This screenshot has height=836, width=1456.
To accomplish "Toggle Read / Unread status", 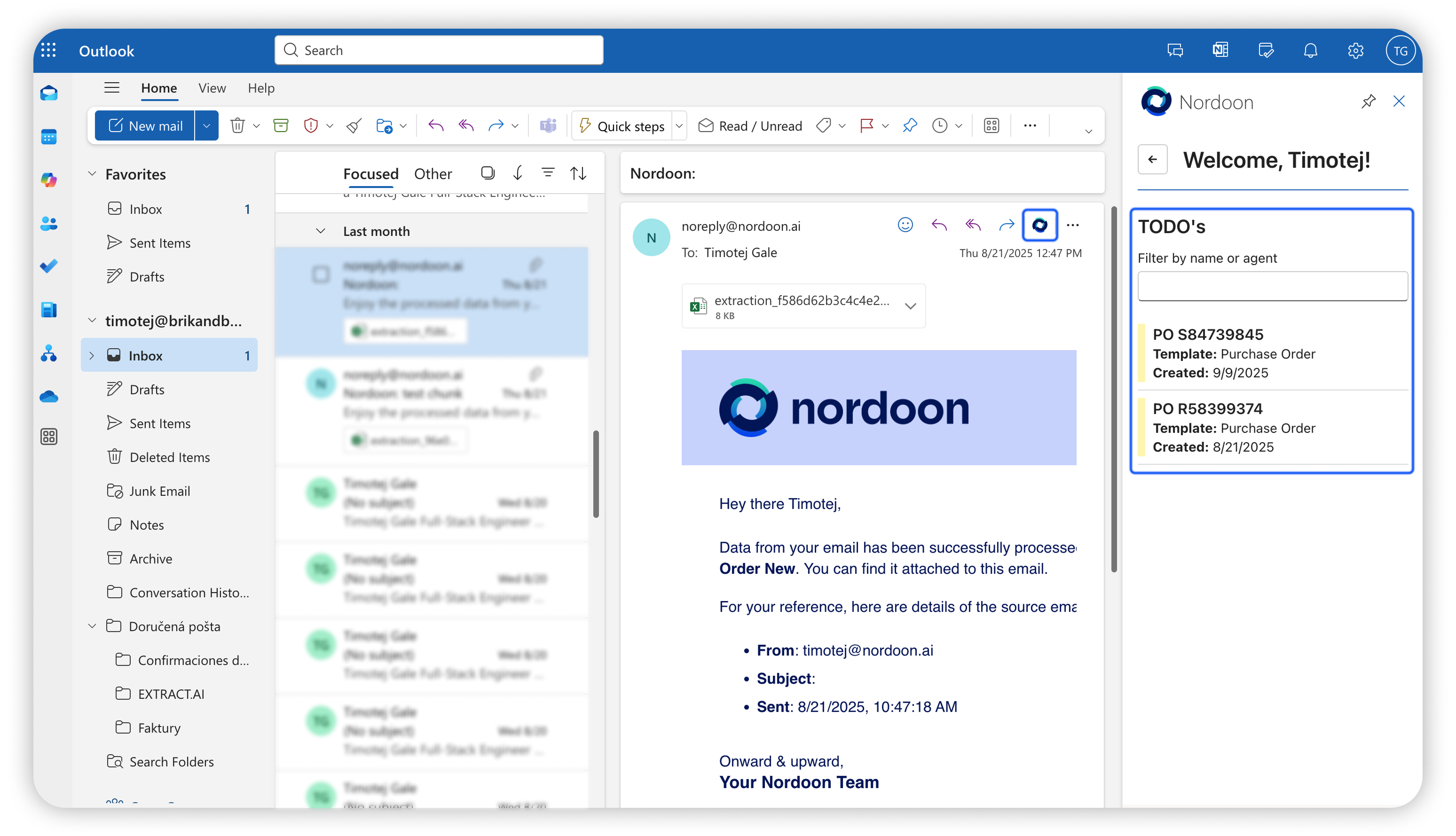I will (x=750, y=126).
